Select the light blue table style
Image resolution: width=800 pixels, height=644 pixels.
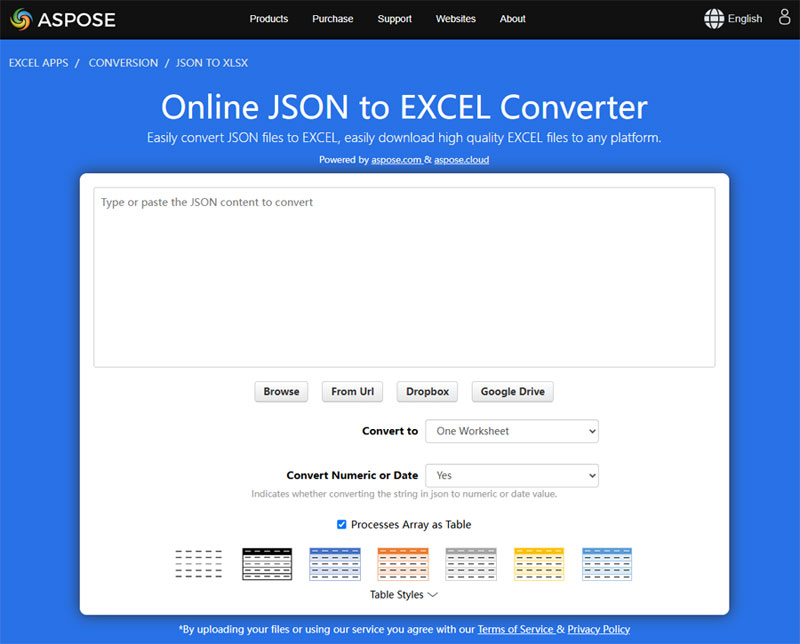coord(607,564)
